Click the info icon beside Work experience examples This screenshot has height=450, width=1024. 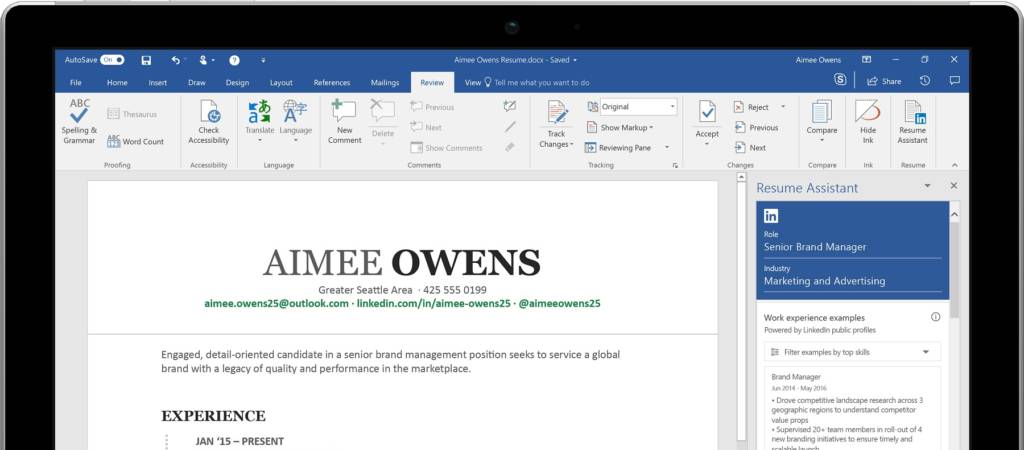pos(935,317)
